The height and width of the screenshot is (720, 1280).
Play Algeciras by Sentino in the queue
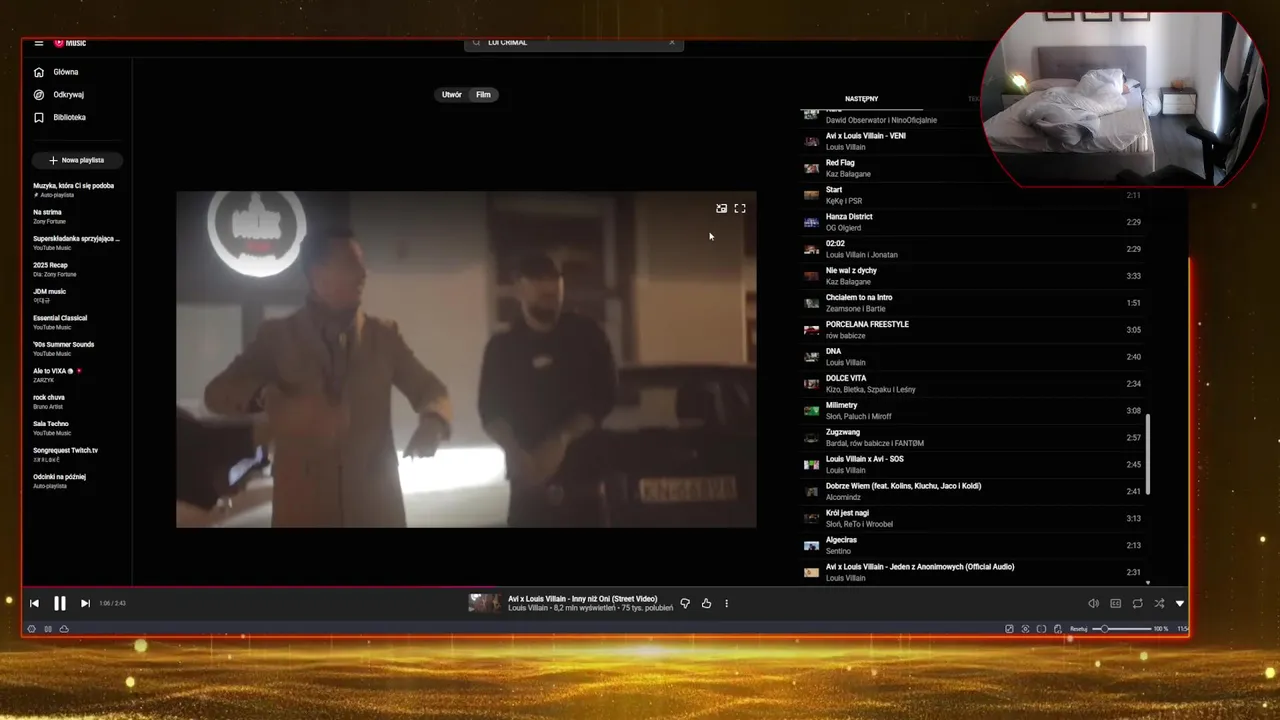pyautogui.click(x=972, y=546)
